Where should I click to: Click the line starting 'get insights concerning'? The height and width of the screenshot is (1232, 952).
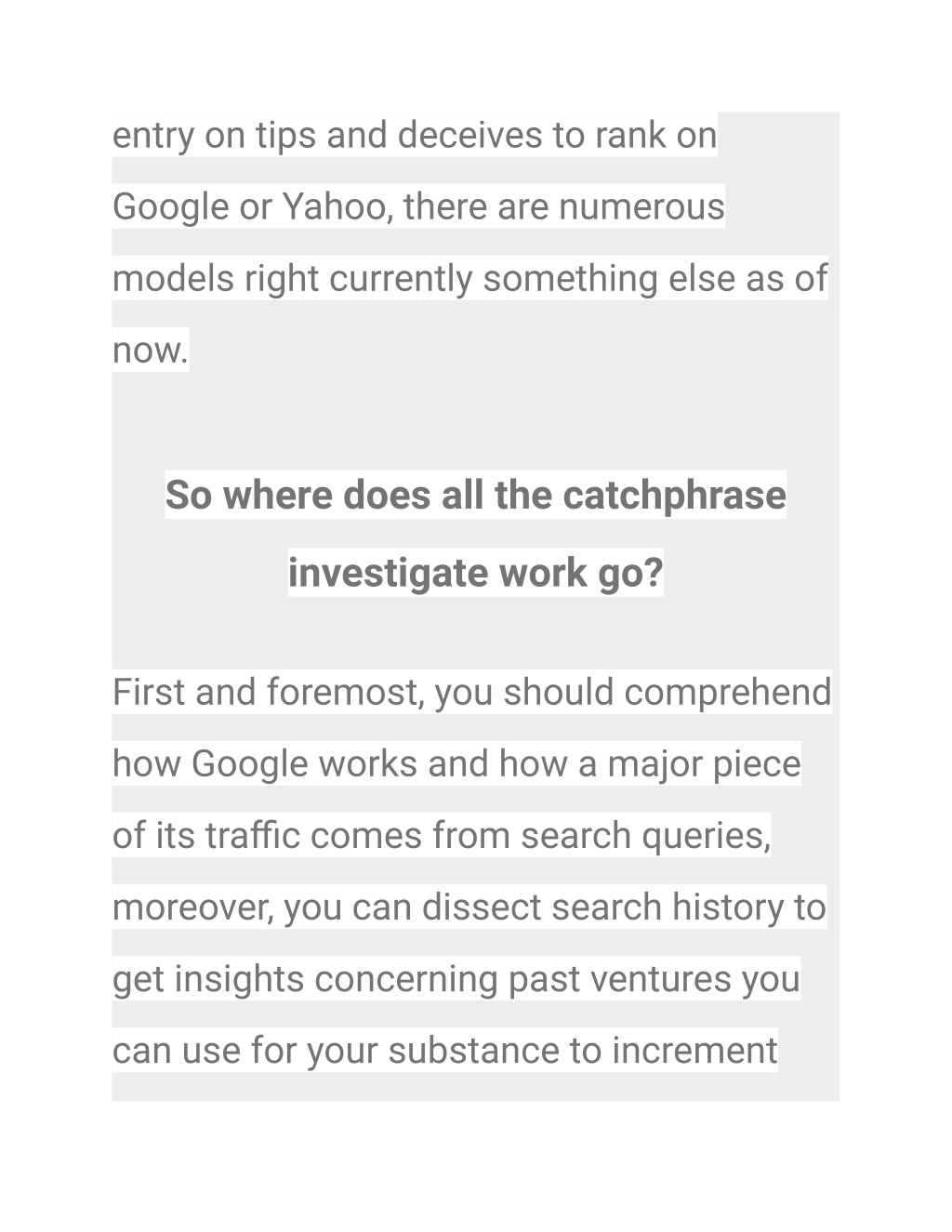[x=456, y=979]
